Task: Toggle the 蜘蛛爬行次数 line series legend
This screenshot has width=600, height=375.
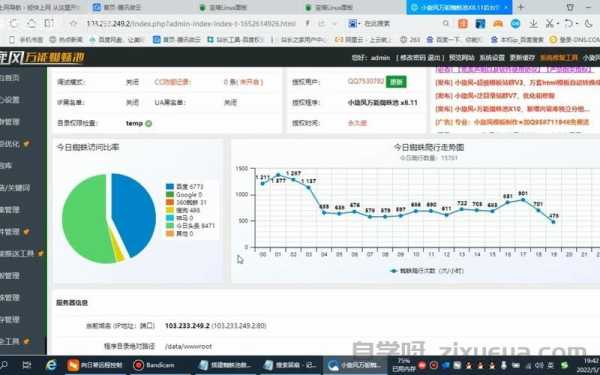Action: pos(427,271)
